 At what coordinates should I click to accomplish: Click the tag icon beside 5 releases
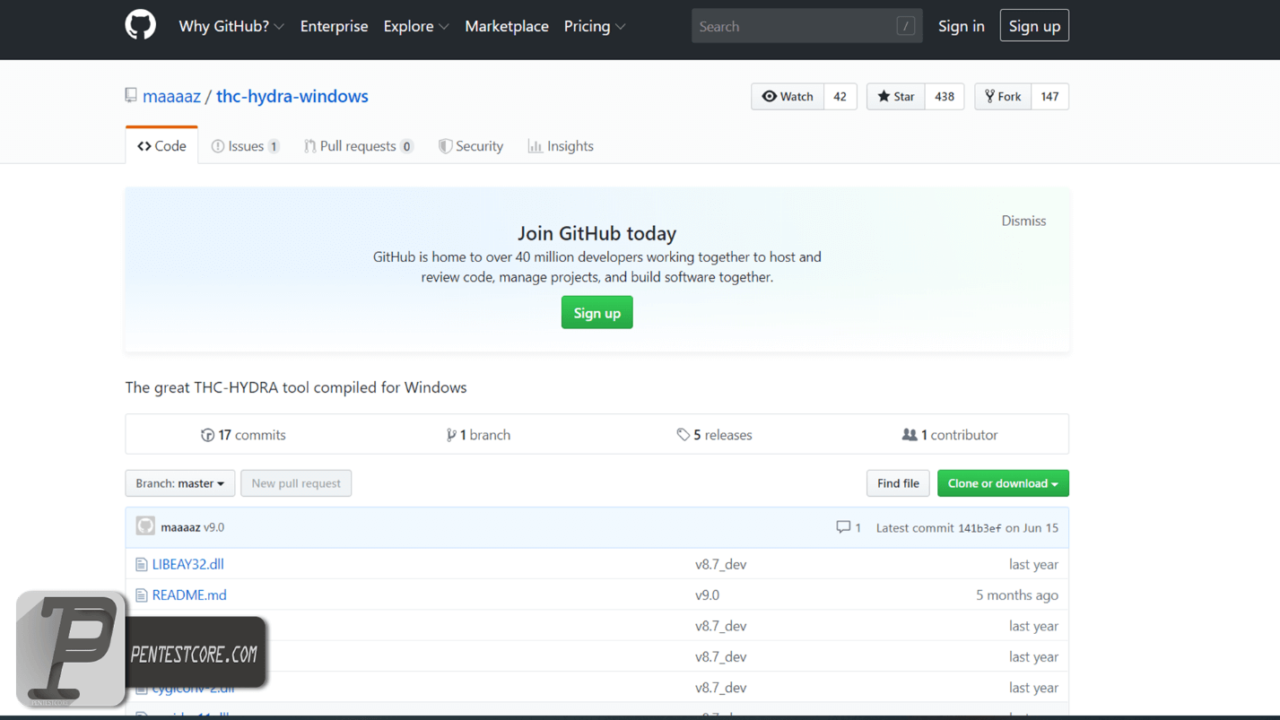click(683, 435)
